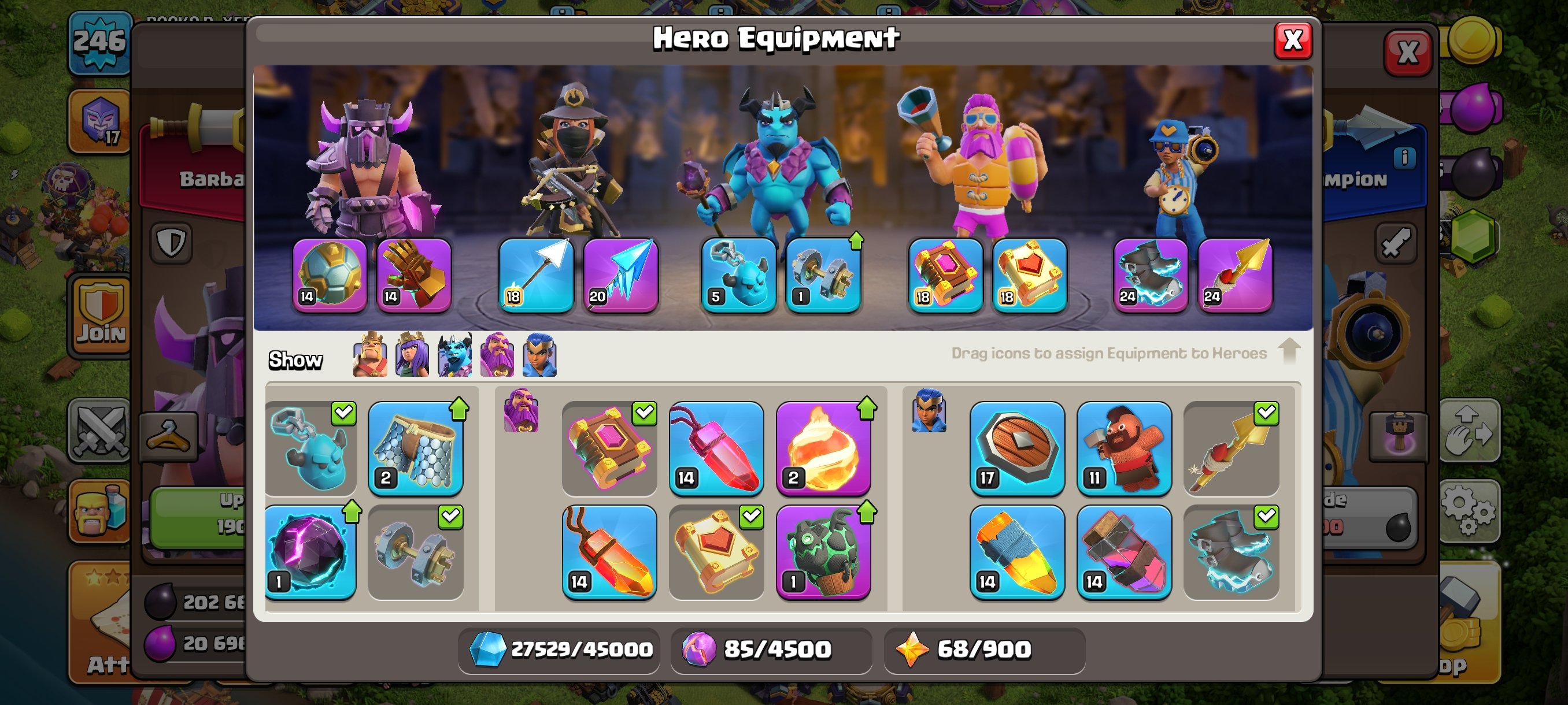The height and width of the screenshot is (705, 1568).
Task: Select the Royal Gem level 17 equipment
Action: [x=1016, y=448]
